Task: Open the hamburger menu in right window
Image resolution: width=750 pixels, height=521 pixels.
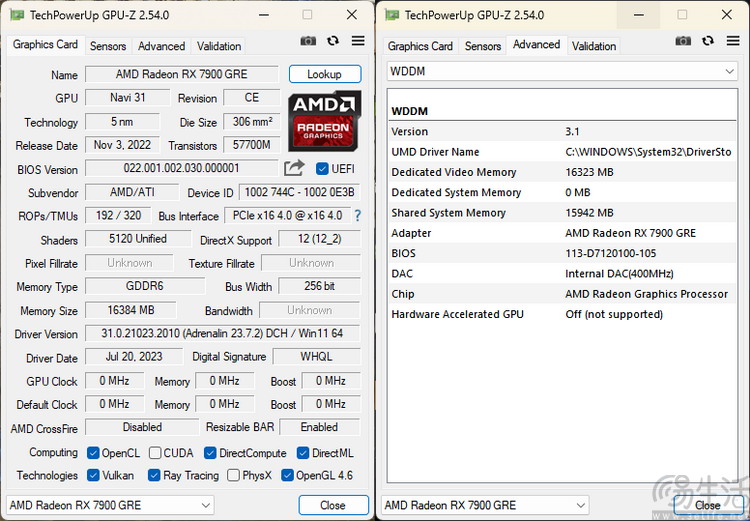Action: click(x=732, y=42)
